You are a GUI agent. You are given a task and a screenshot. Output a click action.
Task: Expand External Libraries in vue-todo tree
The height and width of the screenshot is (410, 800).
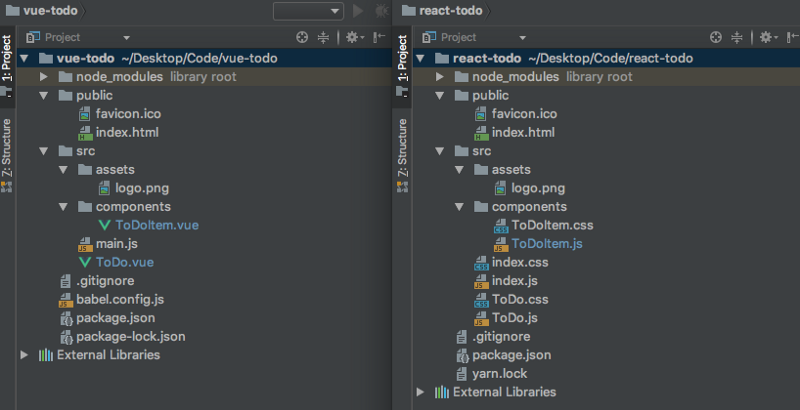pos(24,355)
